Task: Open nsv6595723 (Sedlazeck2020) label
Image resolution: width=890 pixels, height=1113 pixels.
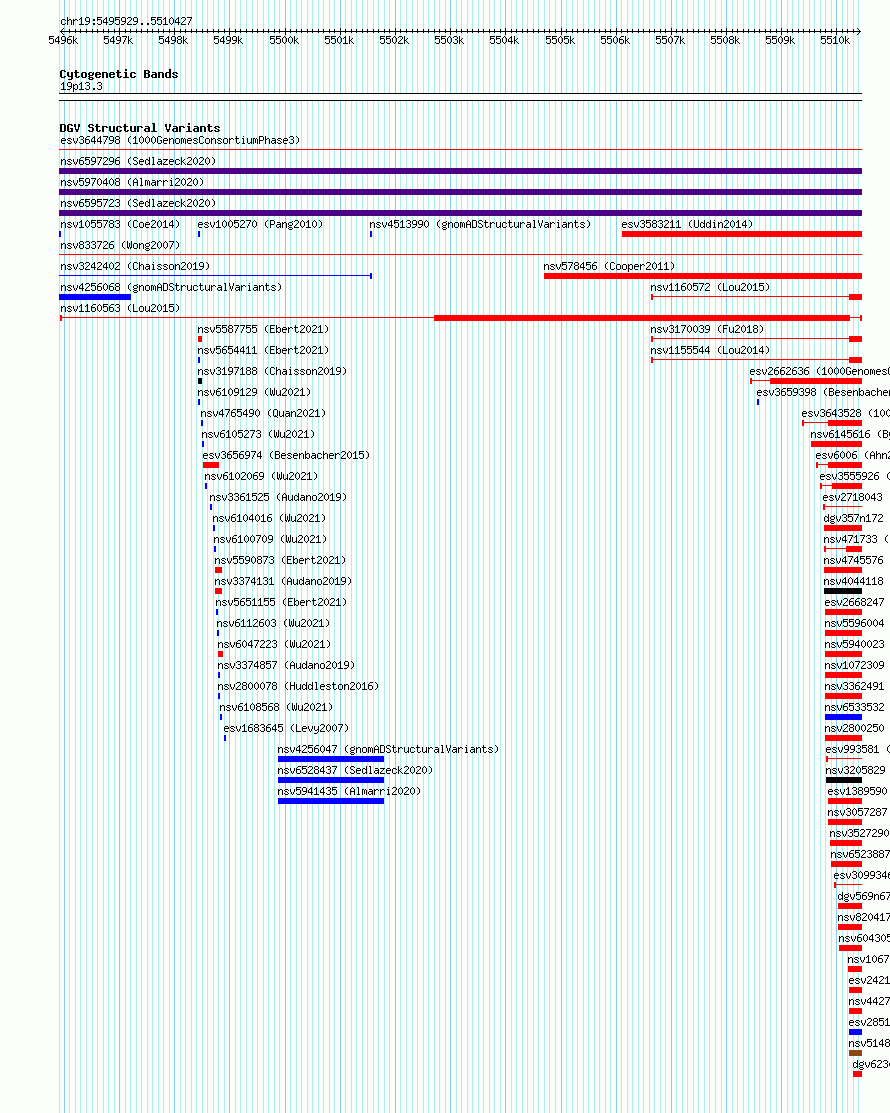Action: pos(138,203)
